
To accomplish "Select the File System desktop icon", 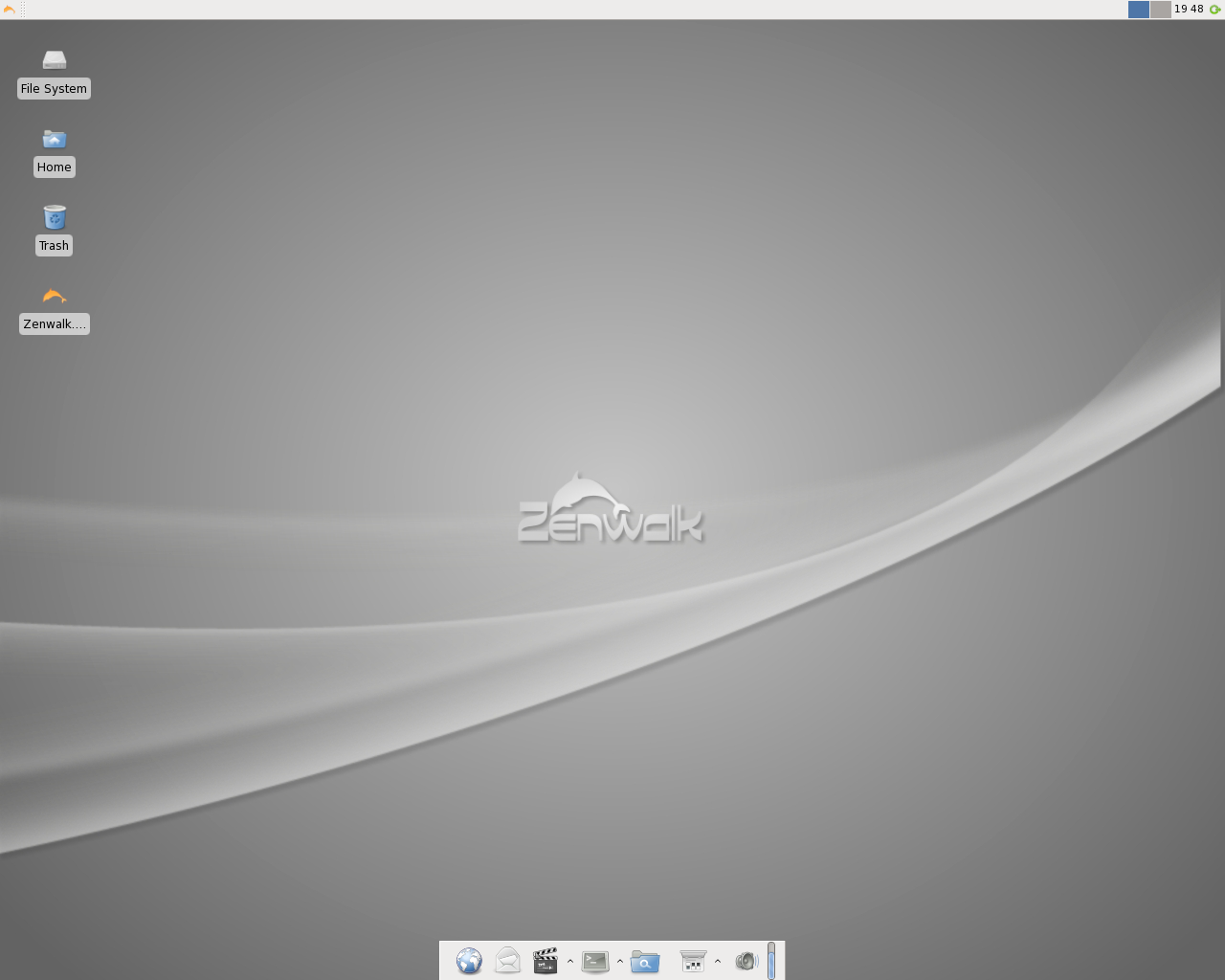I will 55,60.
